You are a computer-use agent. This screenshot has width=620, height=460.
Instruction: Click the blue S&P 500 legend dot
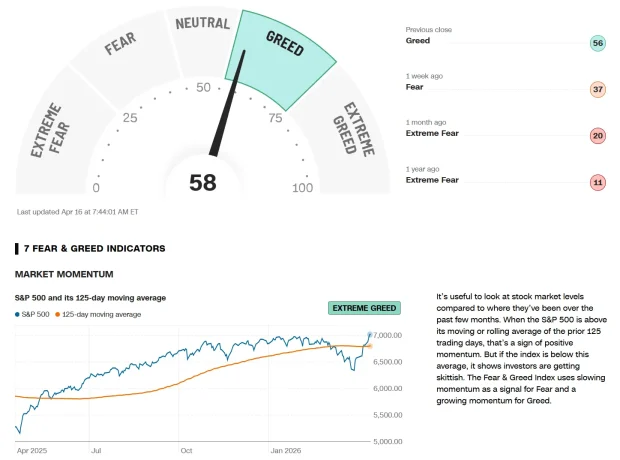pos(18,314)
